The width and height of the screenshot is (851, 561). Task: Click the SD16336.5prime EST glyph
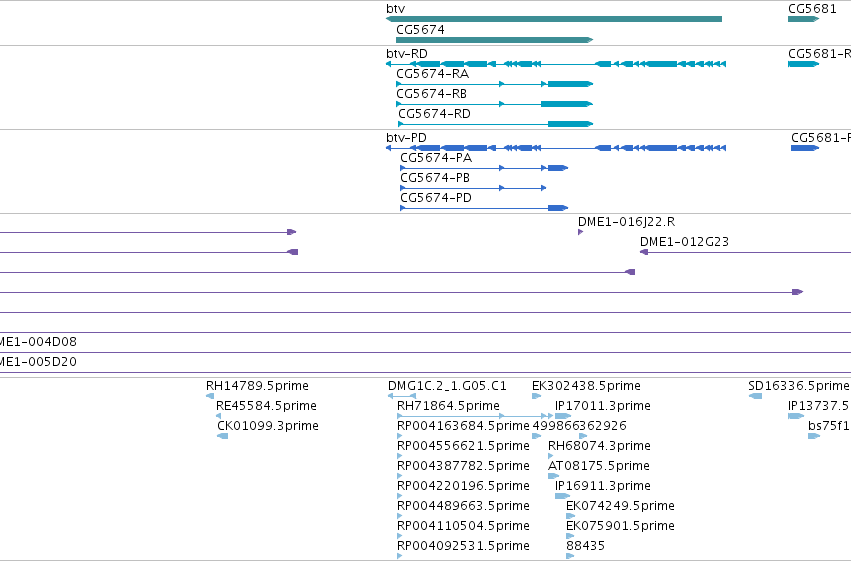point(755,396)
